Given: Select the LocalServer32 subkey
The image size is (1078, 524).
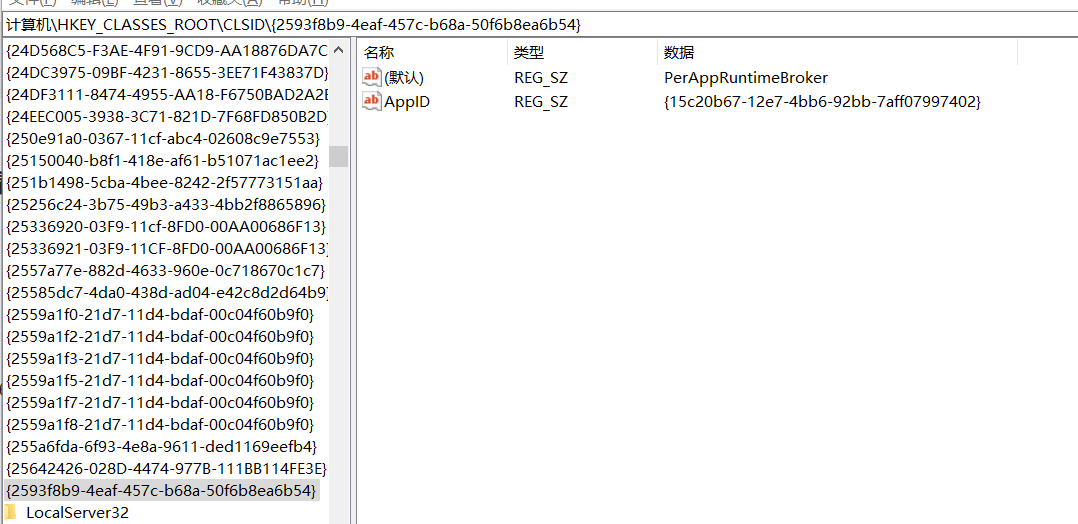Looking at the screenshot, I should [77, 513].
